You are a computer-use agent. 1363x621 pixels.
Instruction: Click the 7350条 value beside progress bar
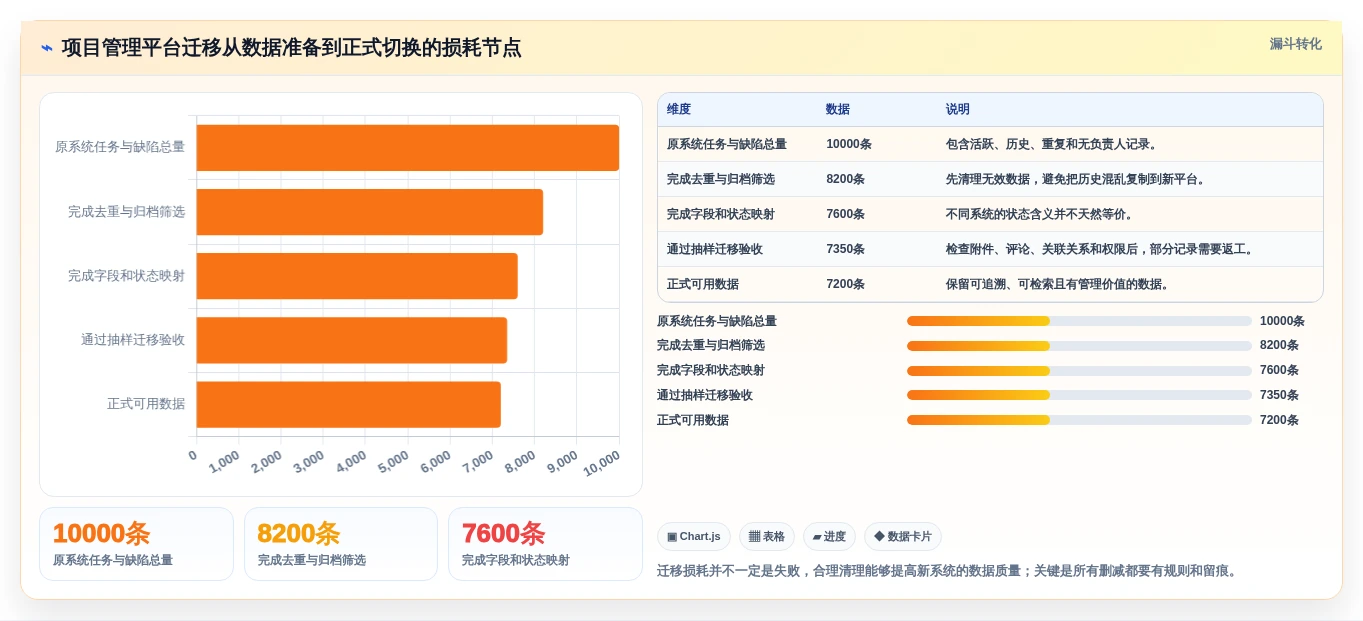[x=1279, y=395]
